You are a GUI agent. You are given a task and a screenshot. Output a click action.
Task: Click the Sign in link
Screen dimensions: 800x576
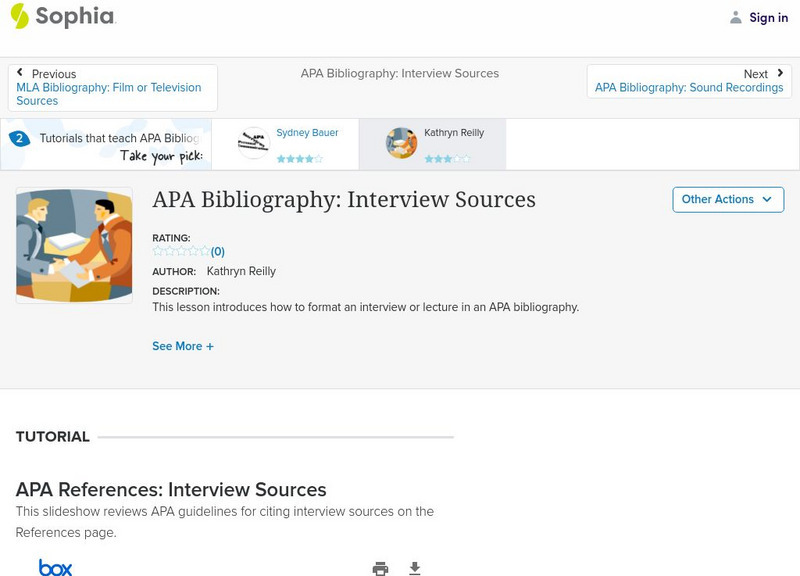[768, 17]
